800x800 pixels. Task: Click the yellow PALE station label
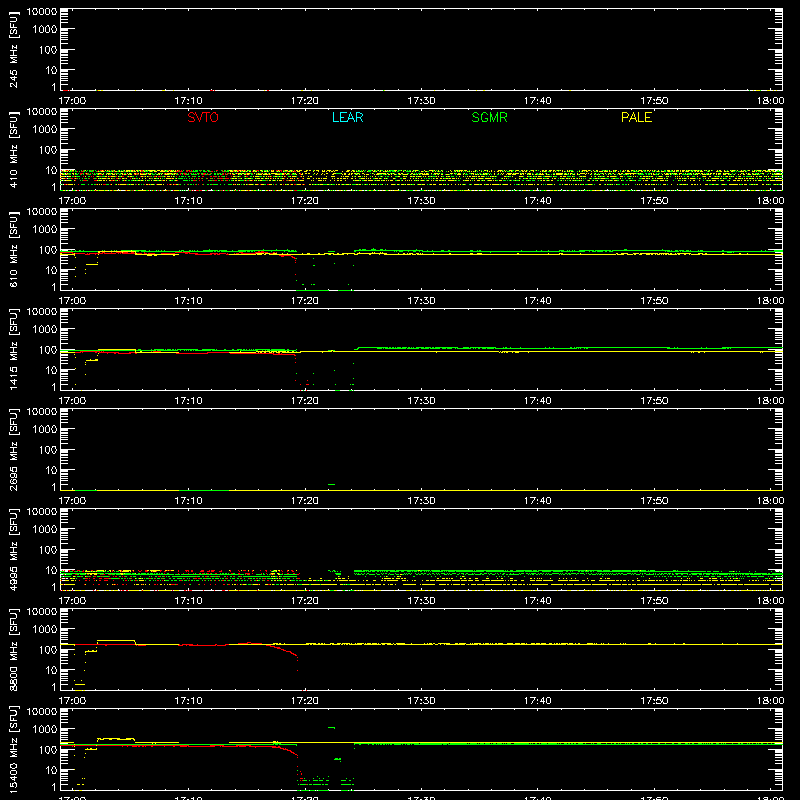coord(636,117)
